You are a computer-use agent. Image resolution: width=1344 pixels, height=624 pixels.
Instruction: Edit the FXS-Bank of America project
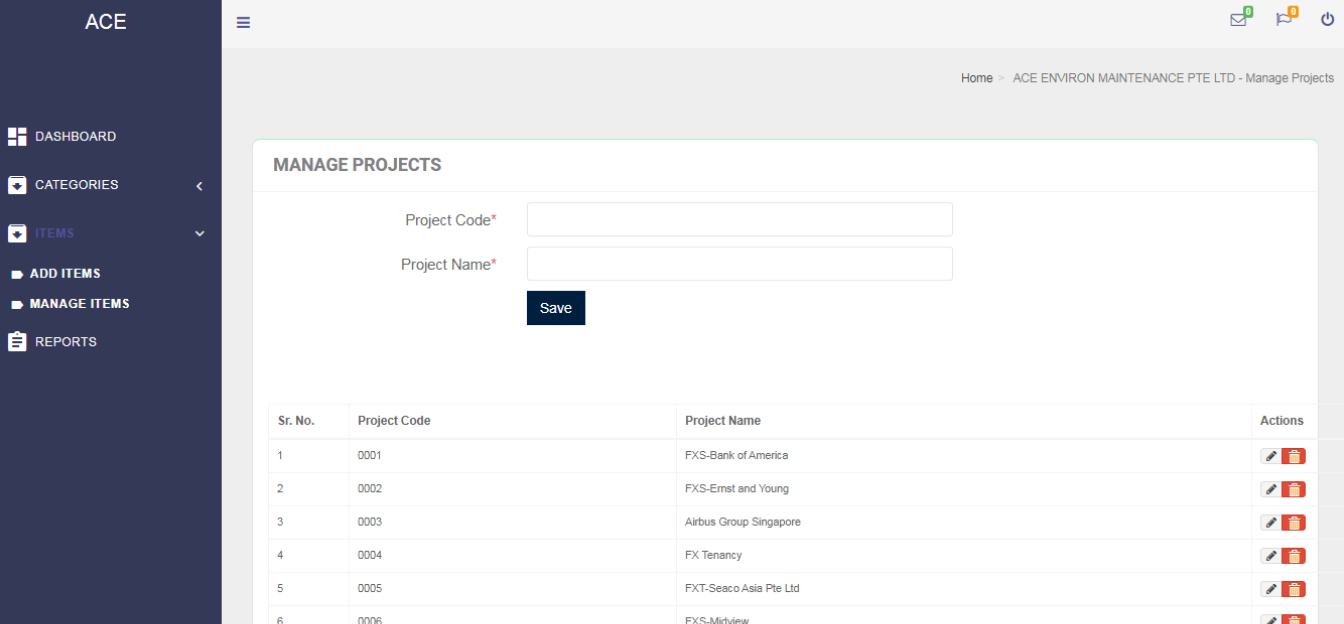(x=1270, y=456)
